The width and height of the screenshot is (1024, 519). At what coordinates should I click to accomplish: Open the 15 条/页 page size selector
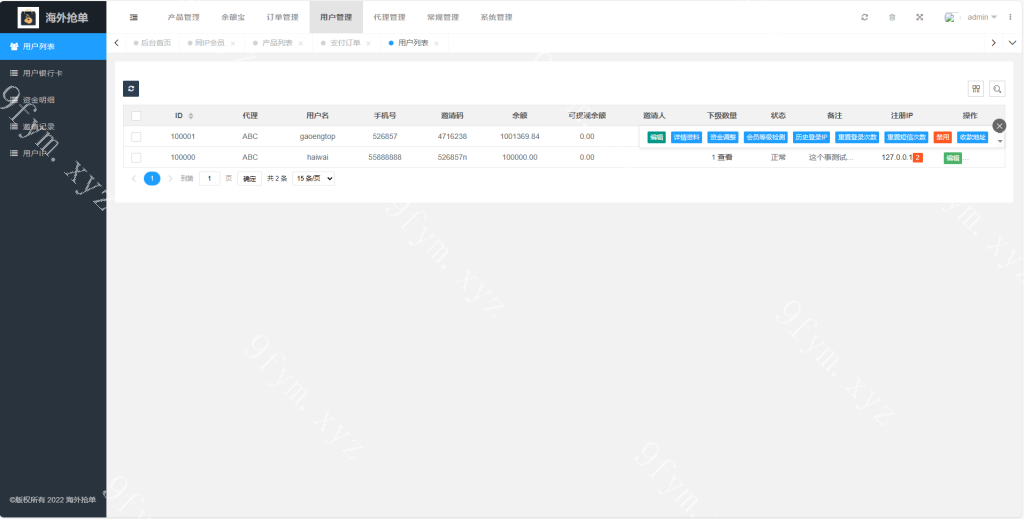click(313, 178)
